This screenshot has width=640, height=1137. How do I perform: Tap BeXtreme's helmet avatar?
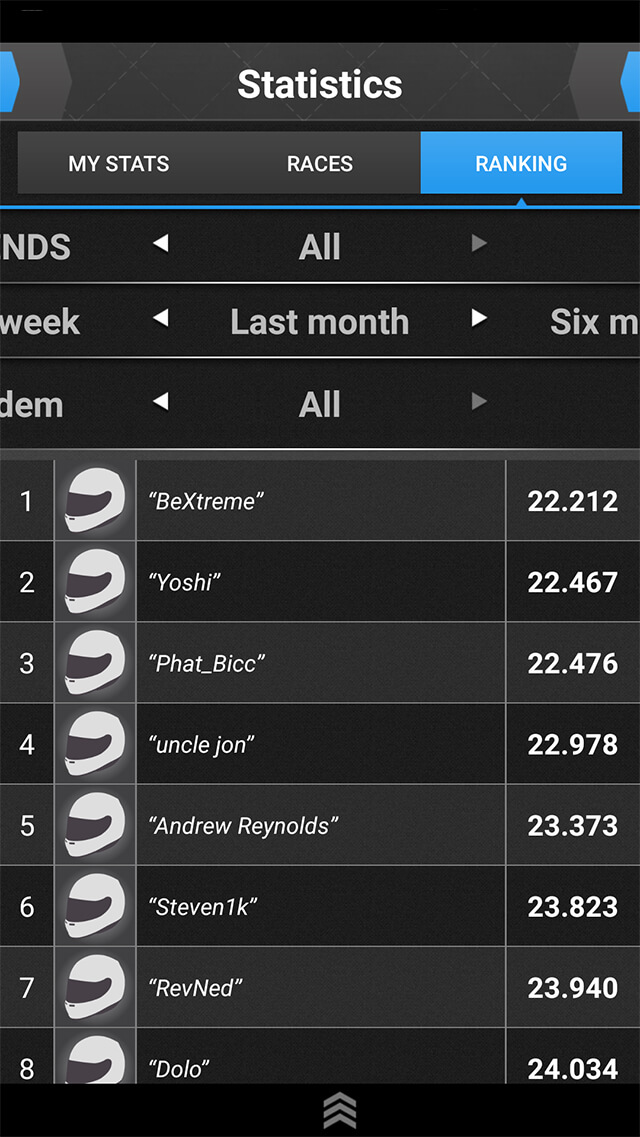coord(95,501)
